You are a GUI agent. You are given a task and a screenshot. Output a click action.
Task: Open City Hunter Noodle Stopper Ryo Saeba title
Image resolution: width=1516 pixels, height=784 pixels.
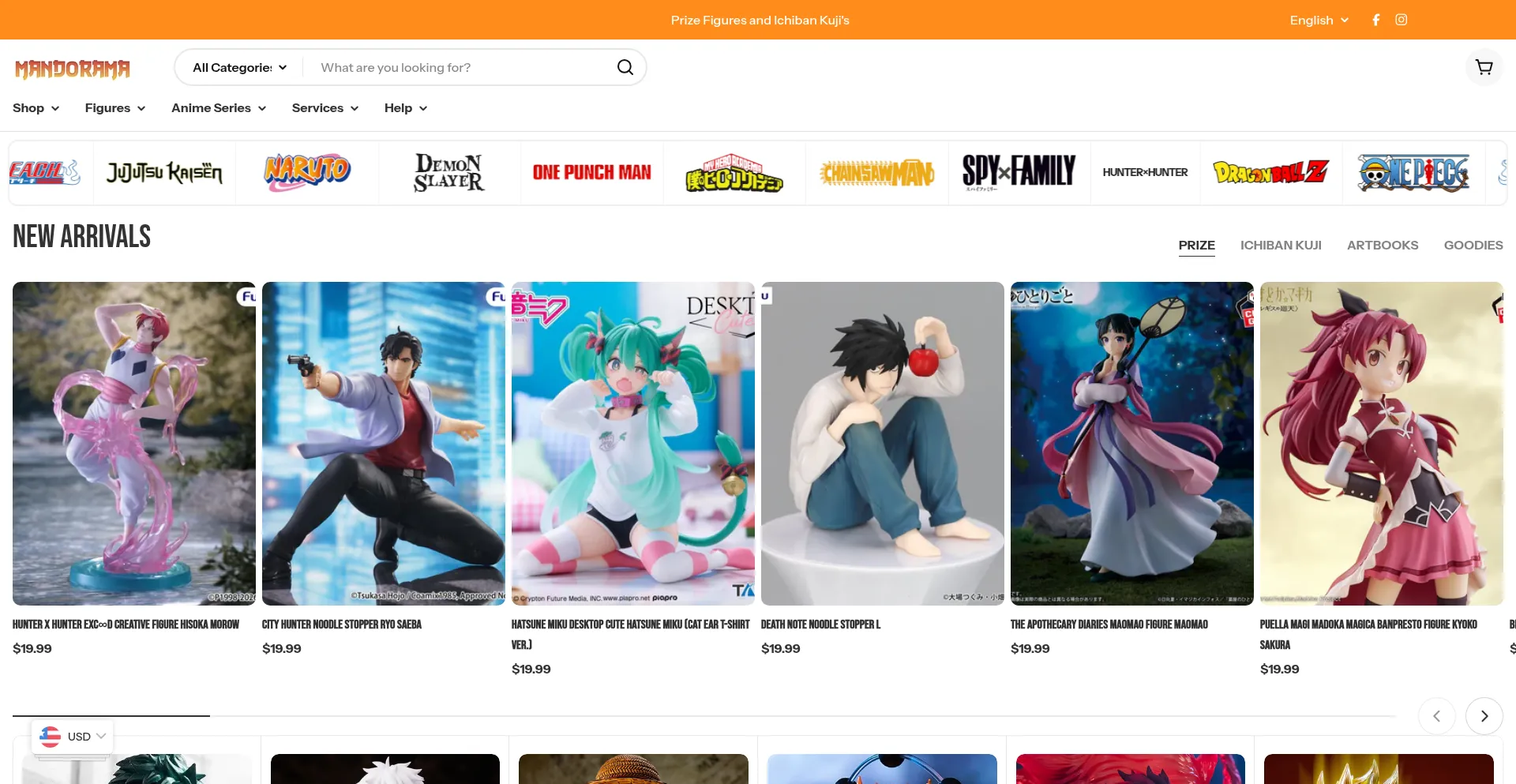pyautogui.click(x=342, y=625)
